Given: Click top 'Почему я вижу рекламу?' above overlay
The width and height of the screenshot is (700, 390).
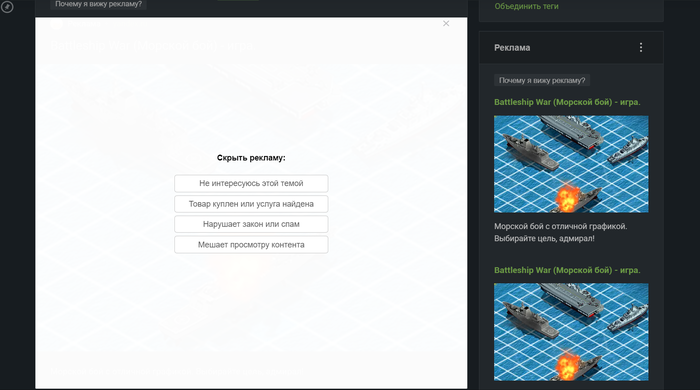Looking at the screenshot, I should (98, 4).
